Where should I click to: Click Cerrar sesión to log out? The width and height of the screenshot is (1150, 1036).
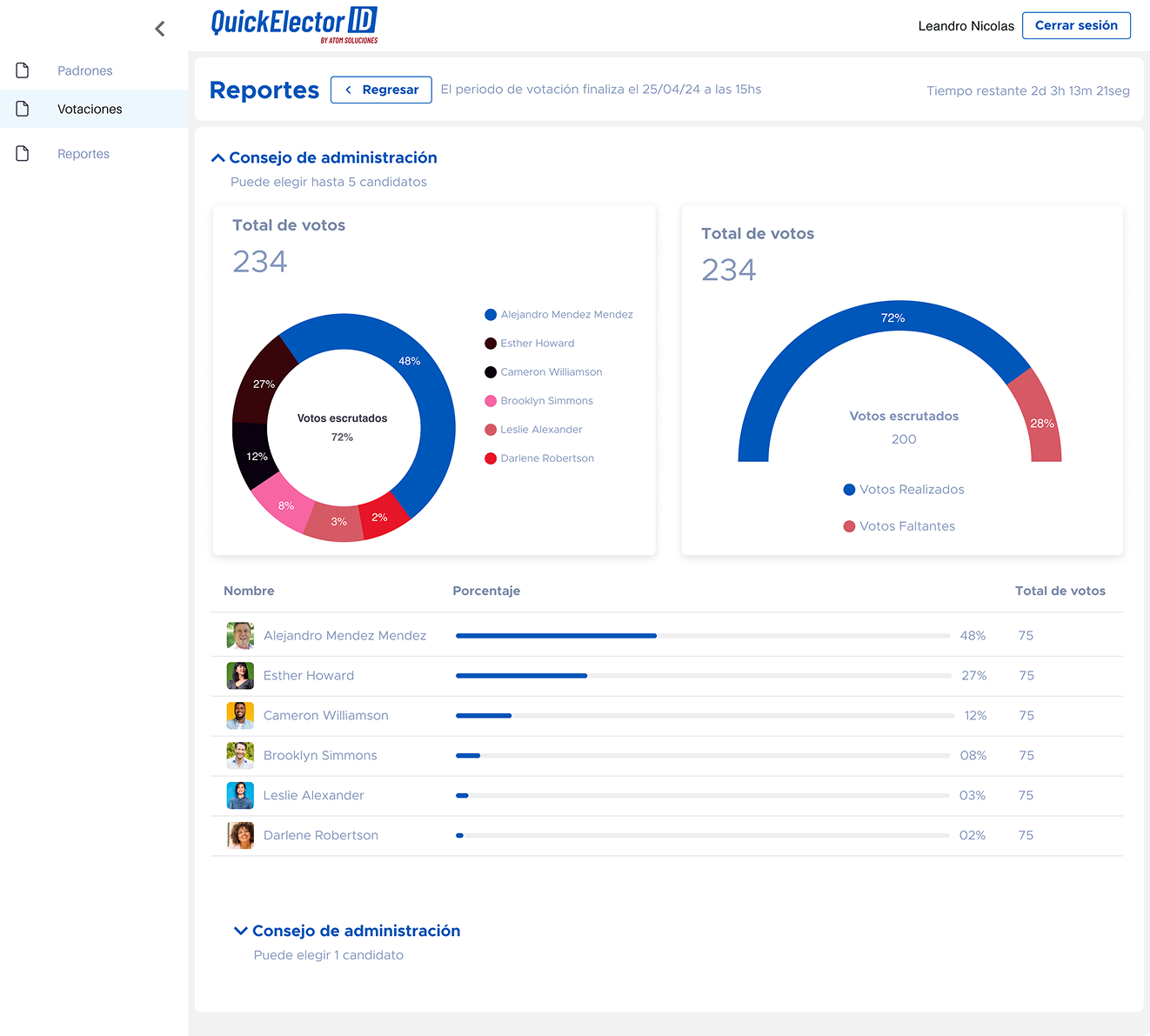coord(1076,25)
